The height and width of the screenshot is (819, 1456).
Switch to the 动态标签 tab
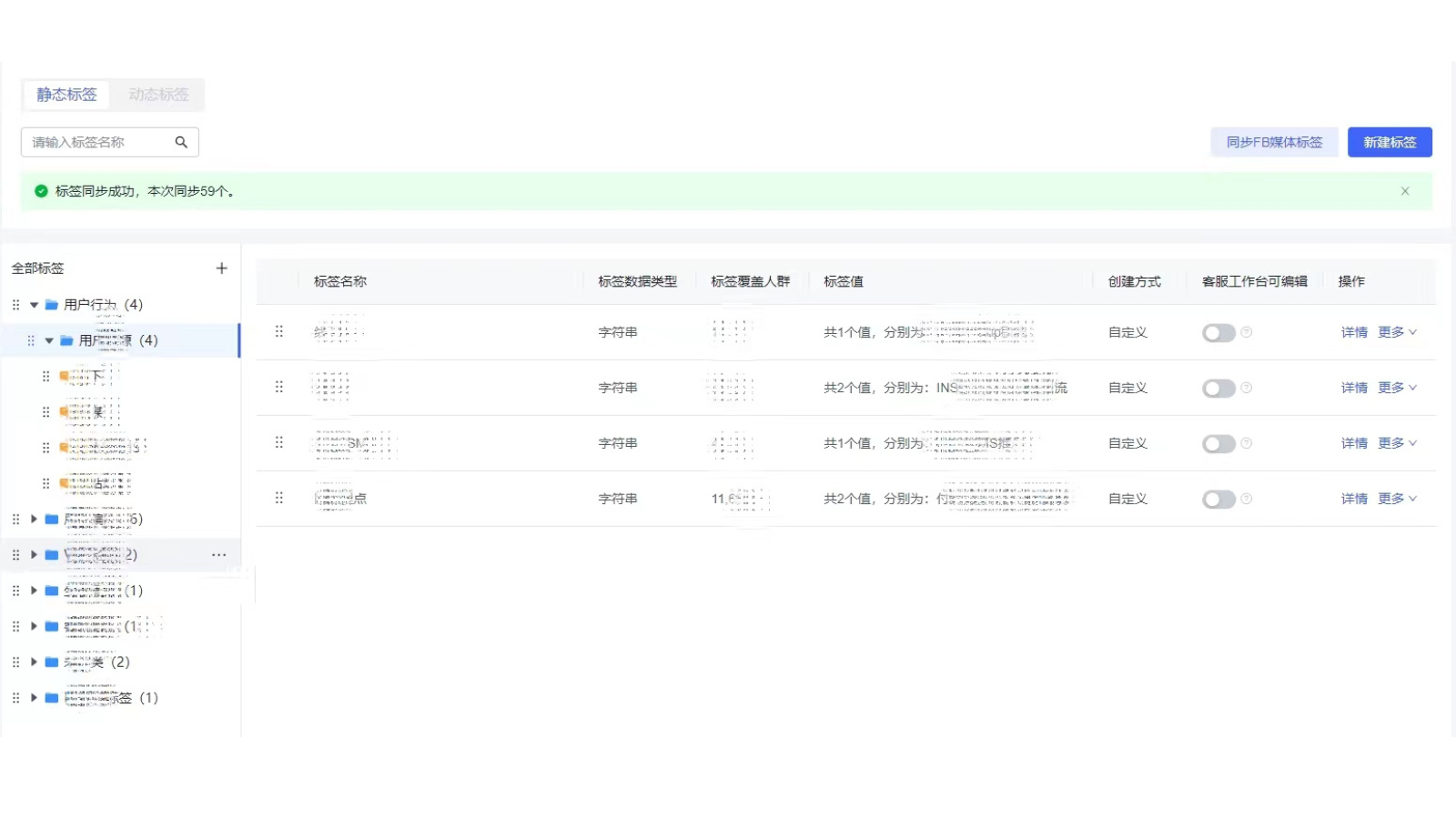click(158, 94)
